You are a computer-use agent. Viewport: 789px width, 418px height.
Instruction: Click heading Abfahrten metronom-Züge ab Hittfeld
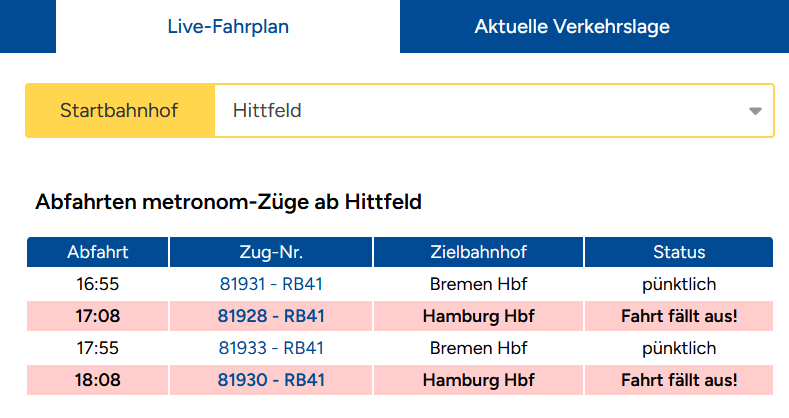[228, 202]
